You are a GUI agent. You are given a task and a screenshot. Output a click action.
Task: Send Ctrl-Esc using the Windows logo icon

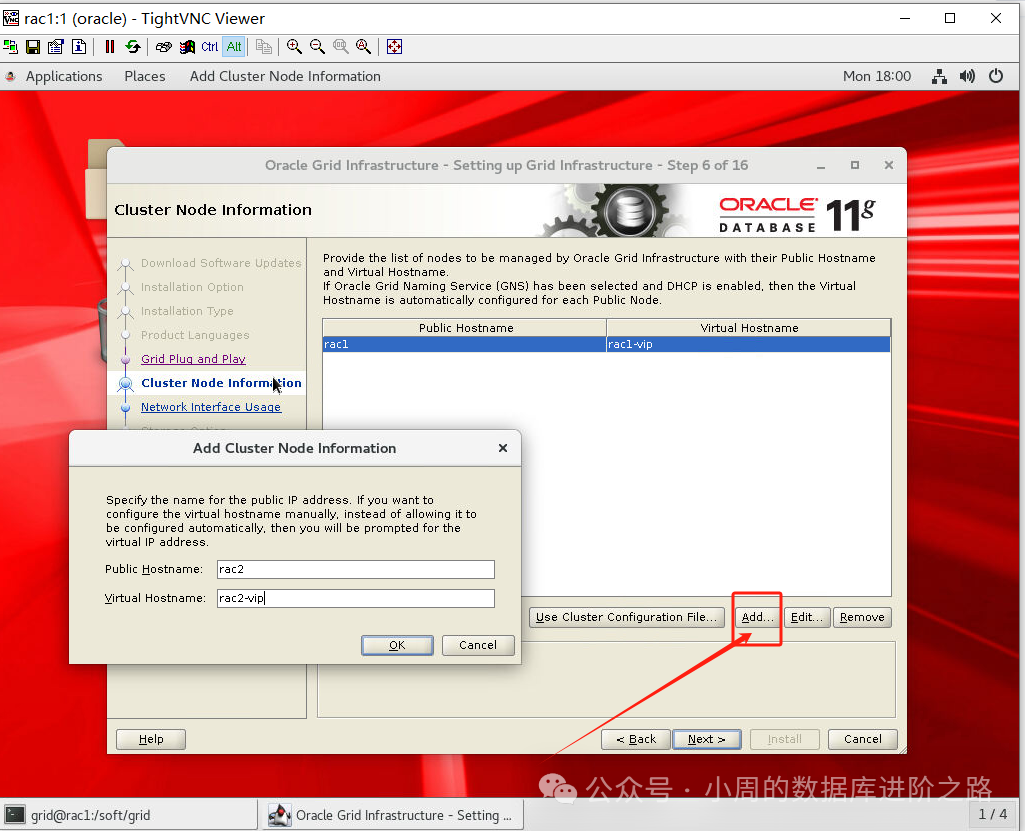point(188,46)
